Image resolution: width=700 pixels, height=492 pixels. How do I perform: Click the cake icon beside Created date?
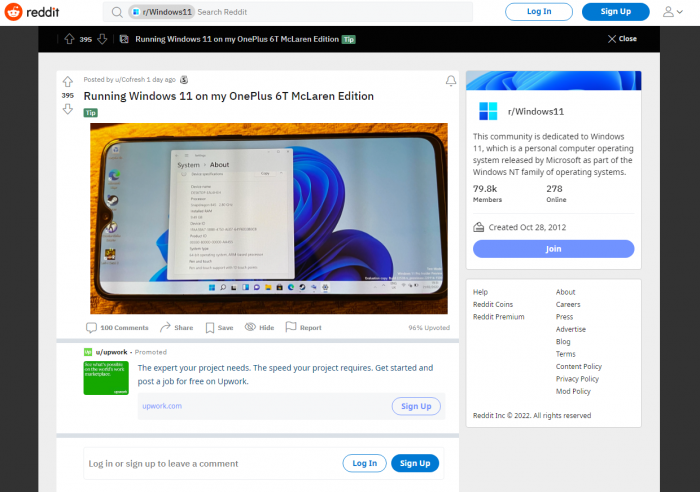(479, 227)
